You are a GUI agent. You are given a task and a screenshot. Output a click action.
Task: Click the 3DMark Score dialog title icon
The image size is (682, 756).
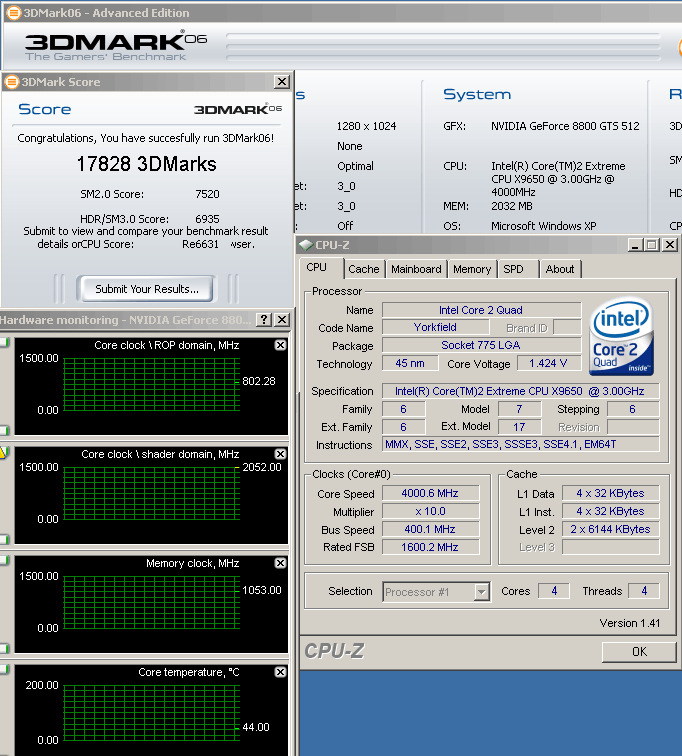pos(11,82)
